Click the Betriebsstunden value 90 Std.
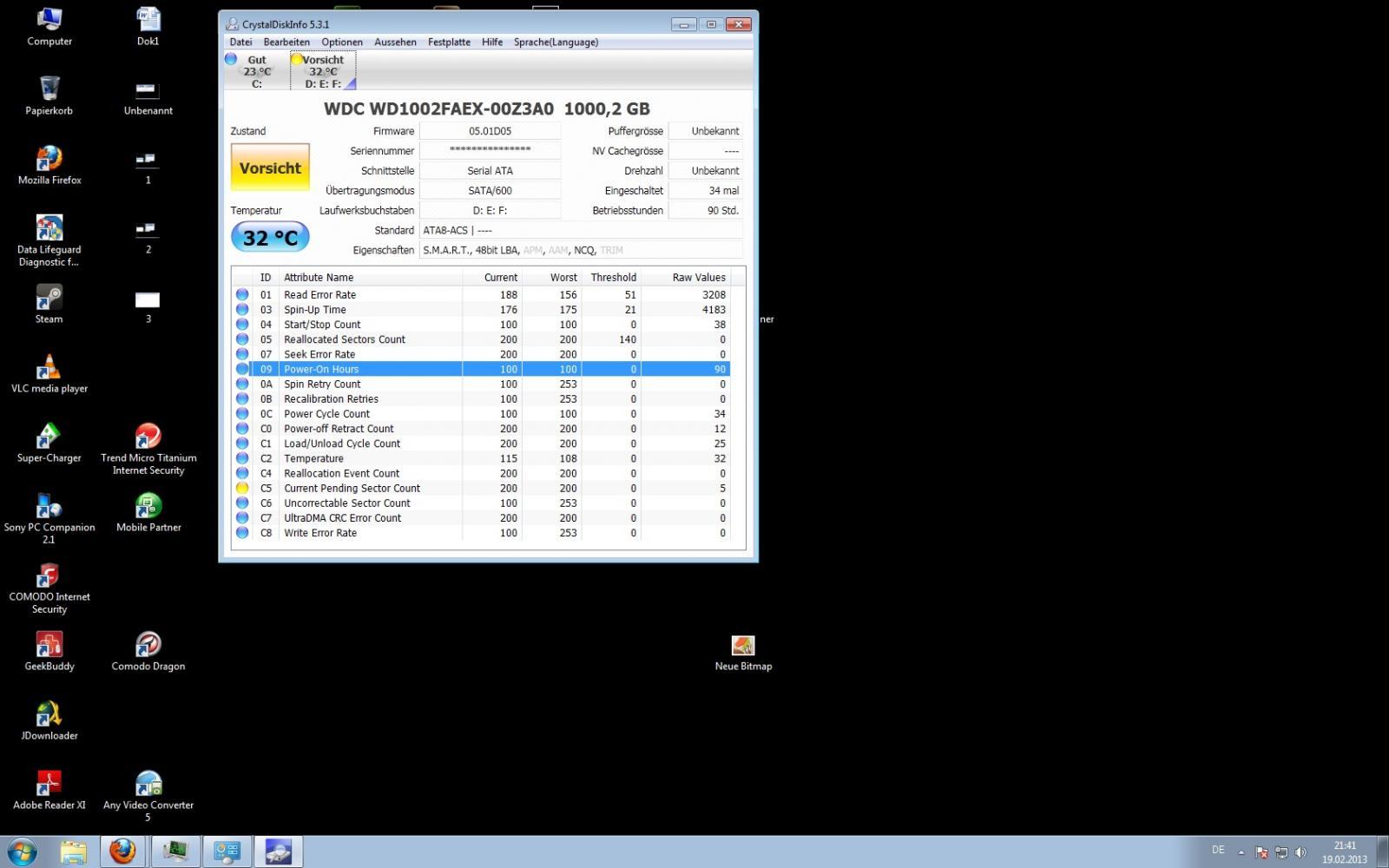1389x868 pixels. tap(706, 211)
